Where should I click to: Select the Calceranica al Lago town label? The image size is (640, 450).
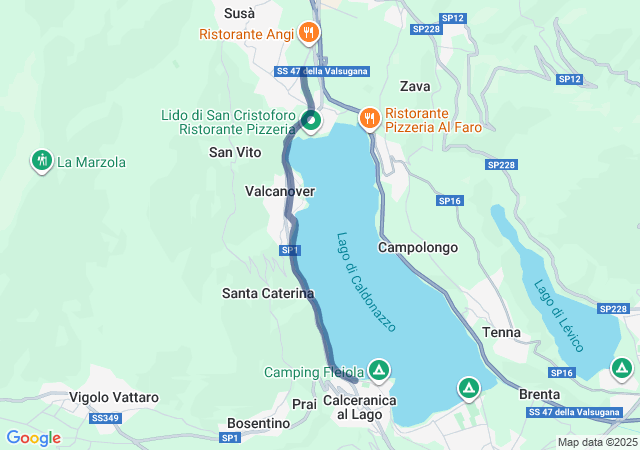coord(360,408)
